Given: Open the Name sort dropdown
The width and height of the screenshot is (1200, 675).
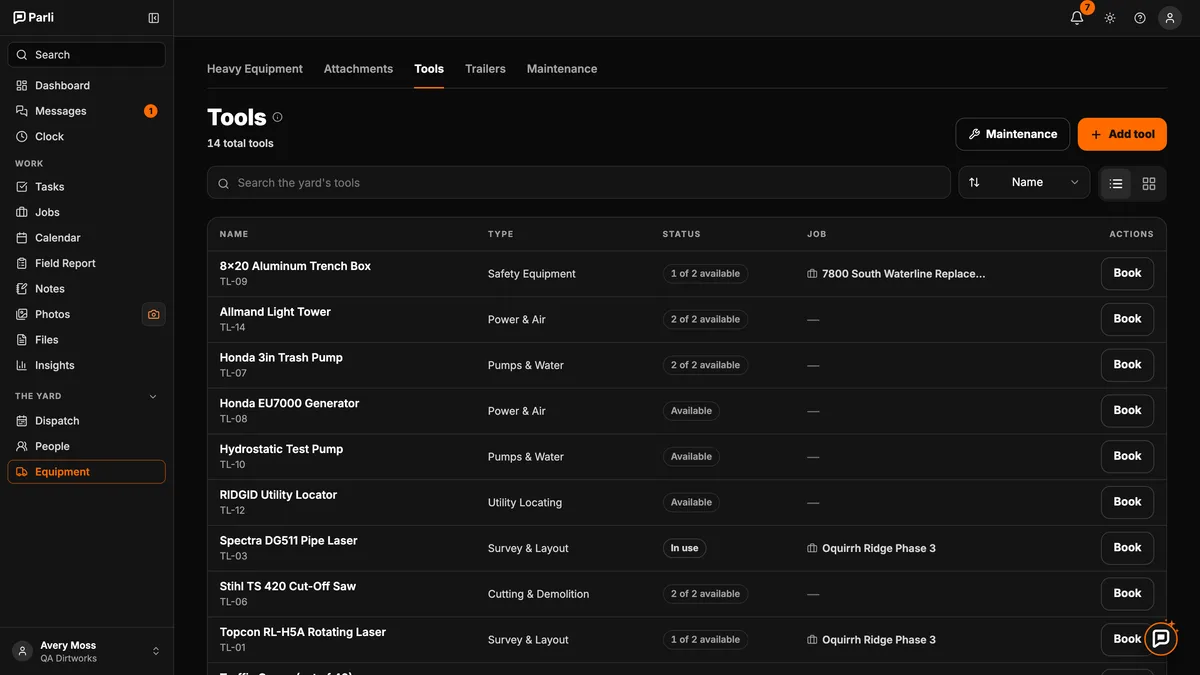Looking at the screenshot, I should [1024, 182].
